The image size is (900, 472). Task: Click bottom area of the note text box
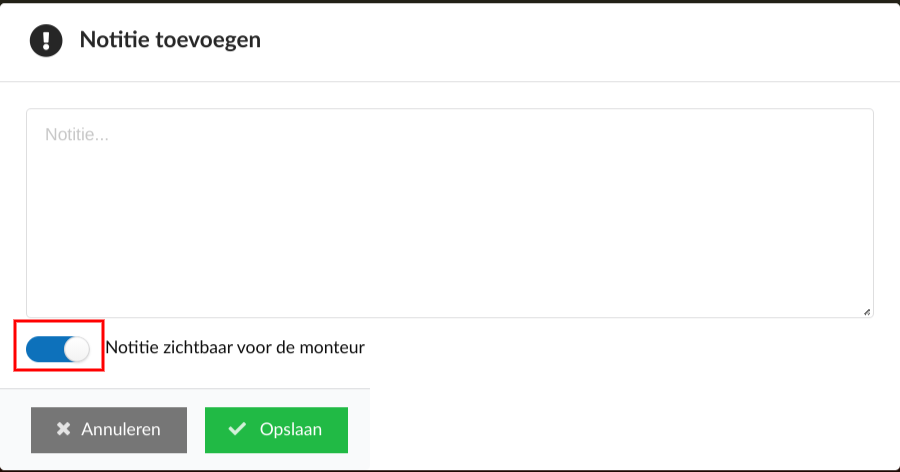[x=450, y=299]
